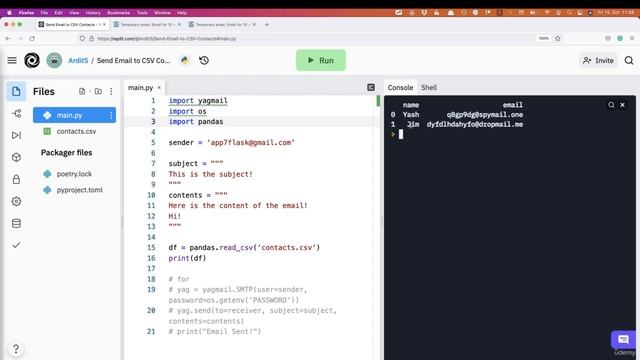This screenshot has height=360, width=640.
Task: Reload the current page
Action: [32, 38]
